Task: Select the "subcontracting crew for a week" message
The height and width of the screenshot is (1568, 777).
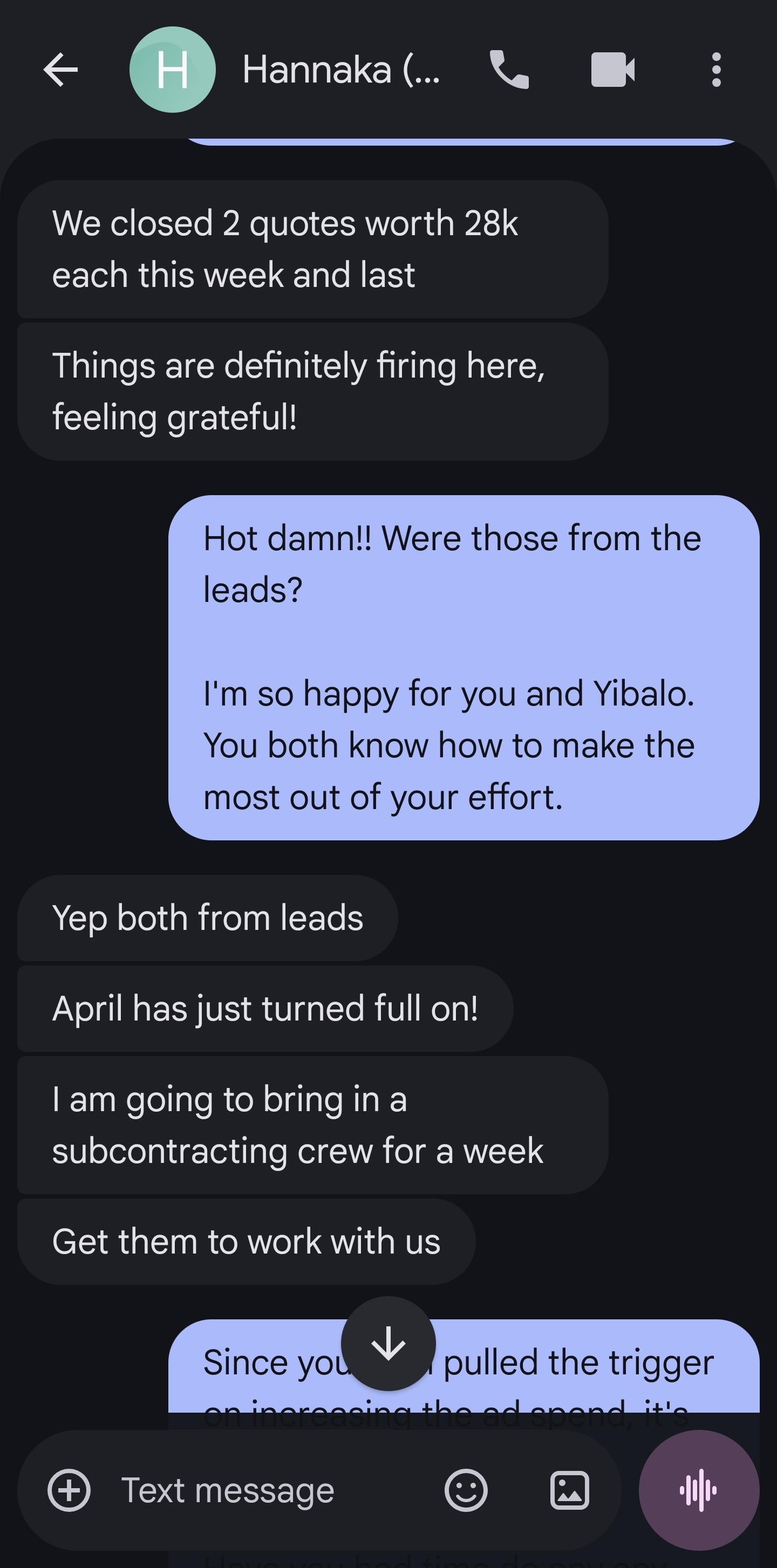Action: tap(313, 1125)
